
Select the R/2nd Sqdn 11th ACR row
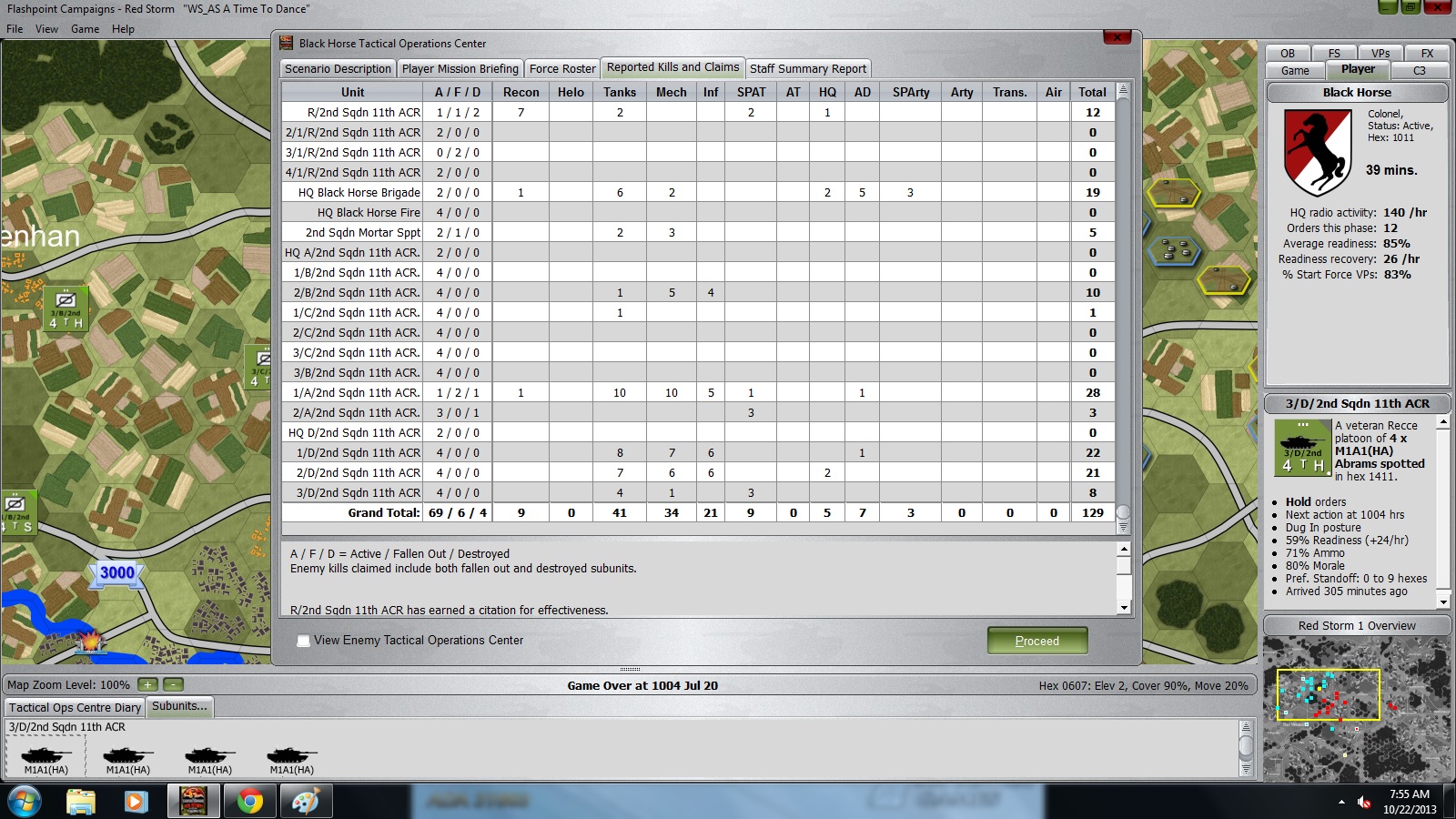699,113
